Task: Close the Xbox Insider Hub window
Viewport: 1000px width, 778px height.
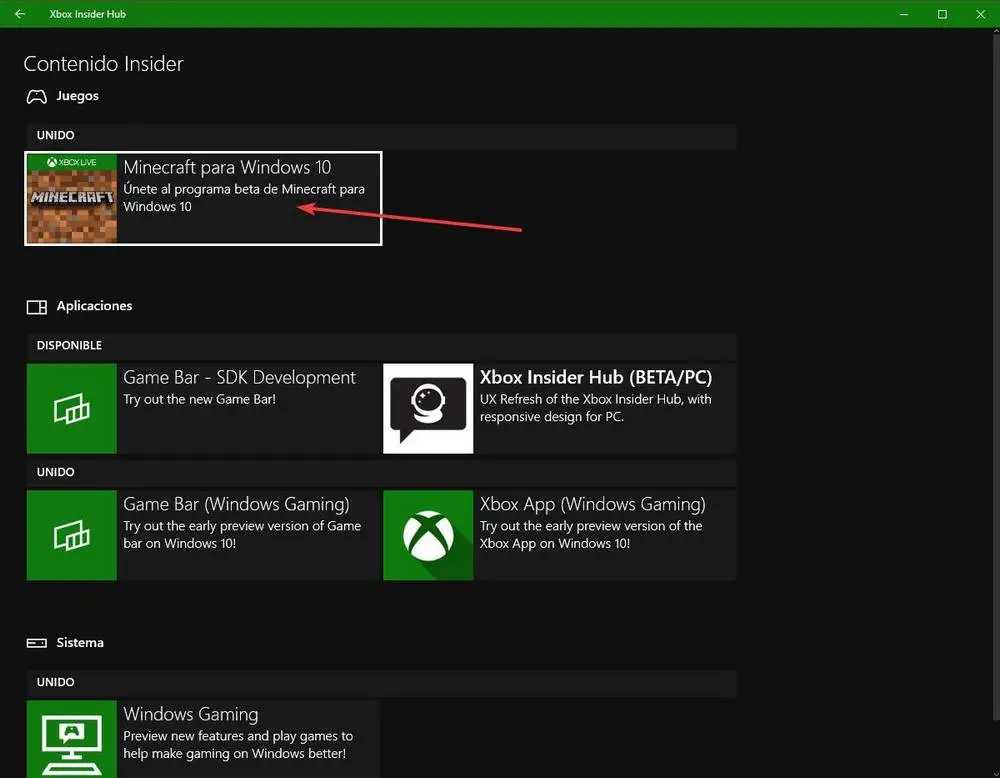Action: [980, 14]
